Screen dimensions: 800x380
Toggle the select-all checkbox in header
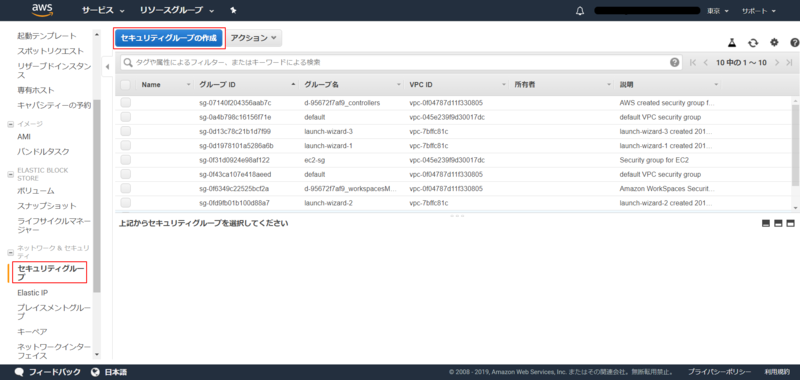tap(126, 85)
